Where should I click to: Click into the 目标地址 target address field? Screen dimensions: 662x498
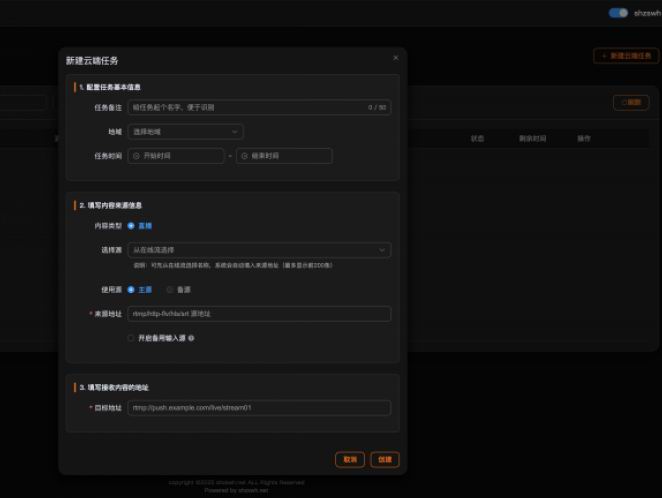click(x=259, y=408)
